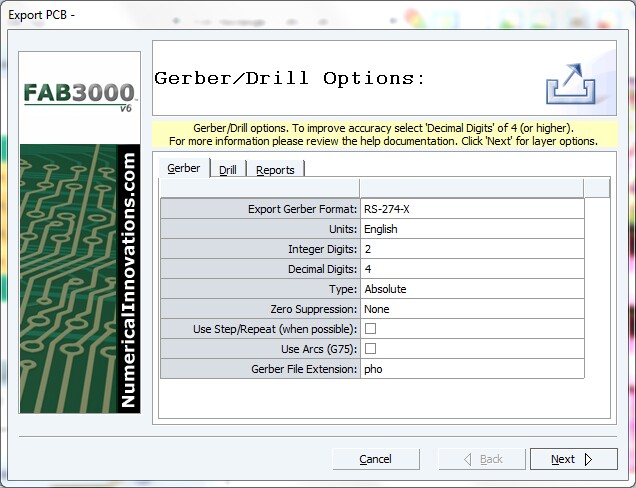Click the disabled Back button
636x488 pixels.
coord(482,459)
